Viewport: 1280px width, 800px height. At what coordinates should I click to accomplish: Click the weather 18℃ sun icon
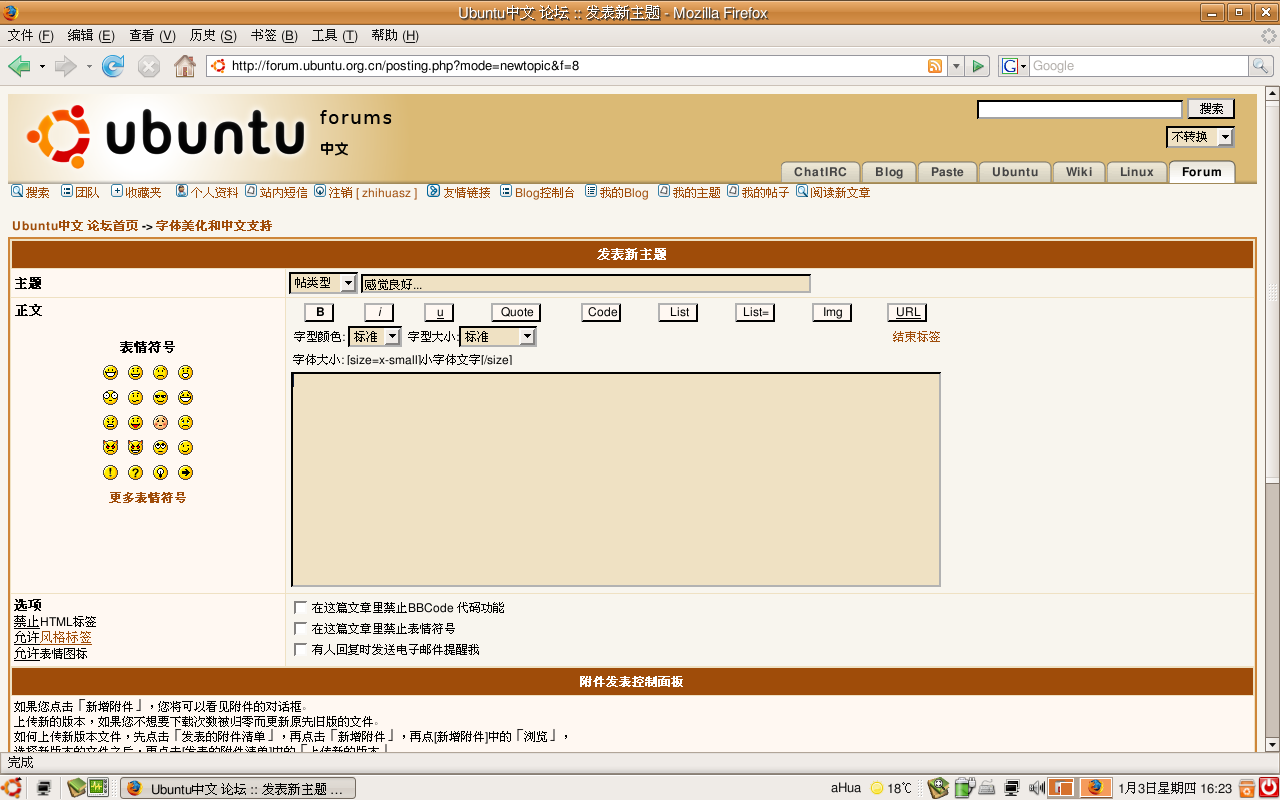tap(877, 788)
